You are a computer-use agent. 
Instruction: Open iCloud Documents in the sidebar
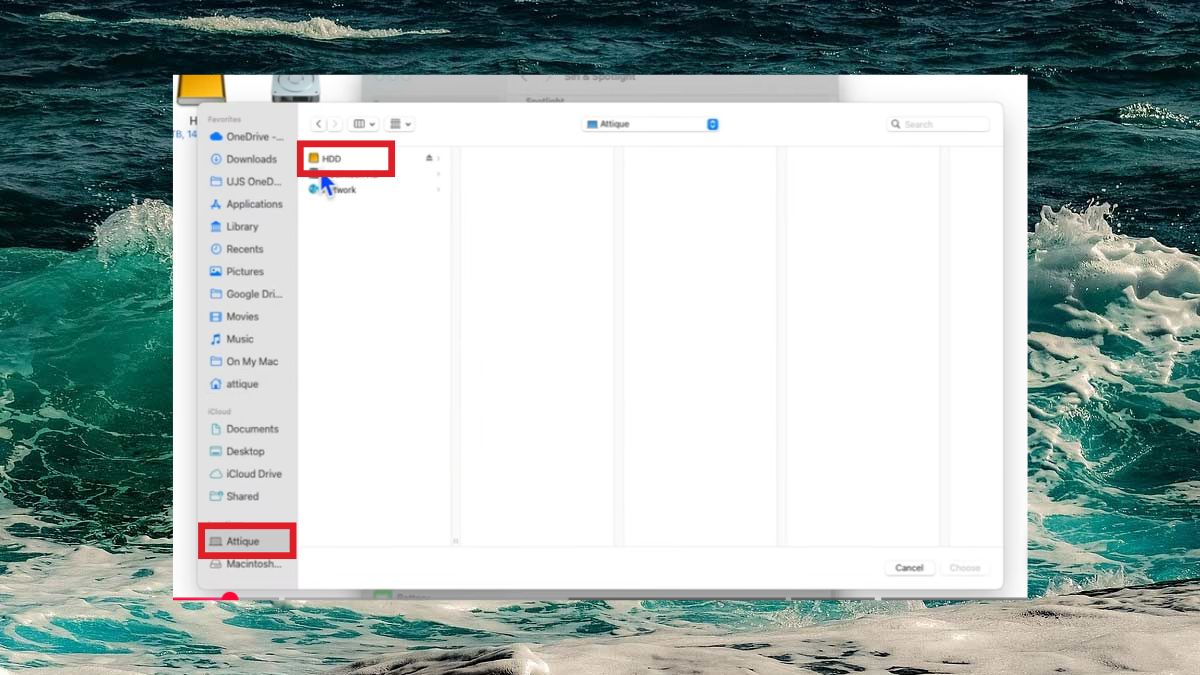[x=246, y=429]
